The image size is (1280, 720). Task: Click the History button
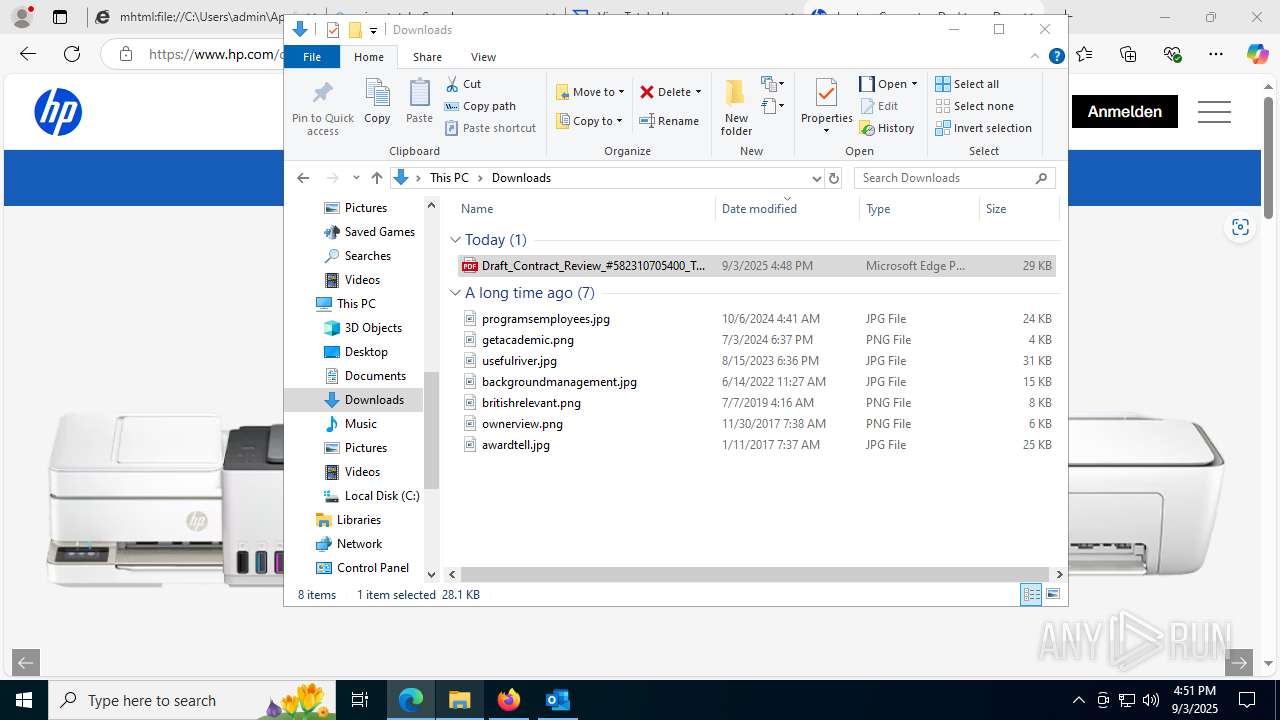pyautogui.click(x=888, y=128)
